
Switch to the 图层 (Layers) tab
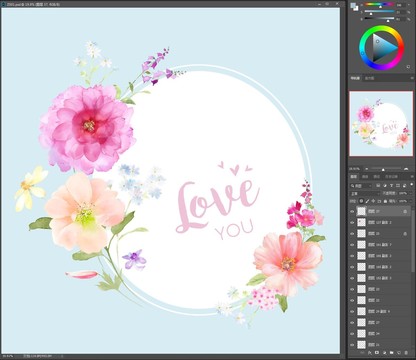[354, 177]
